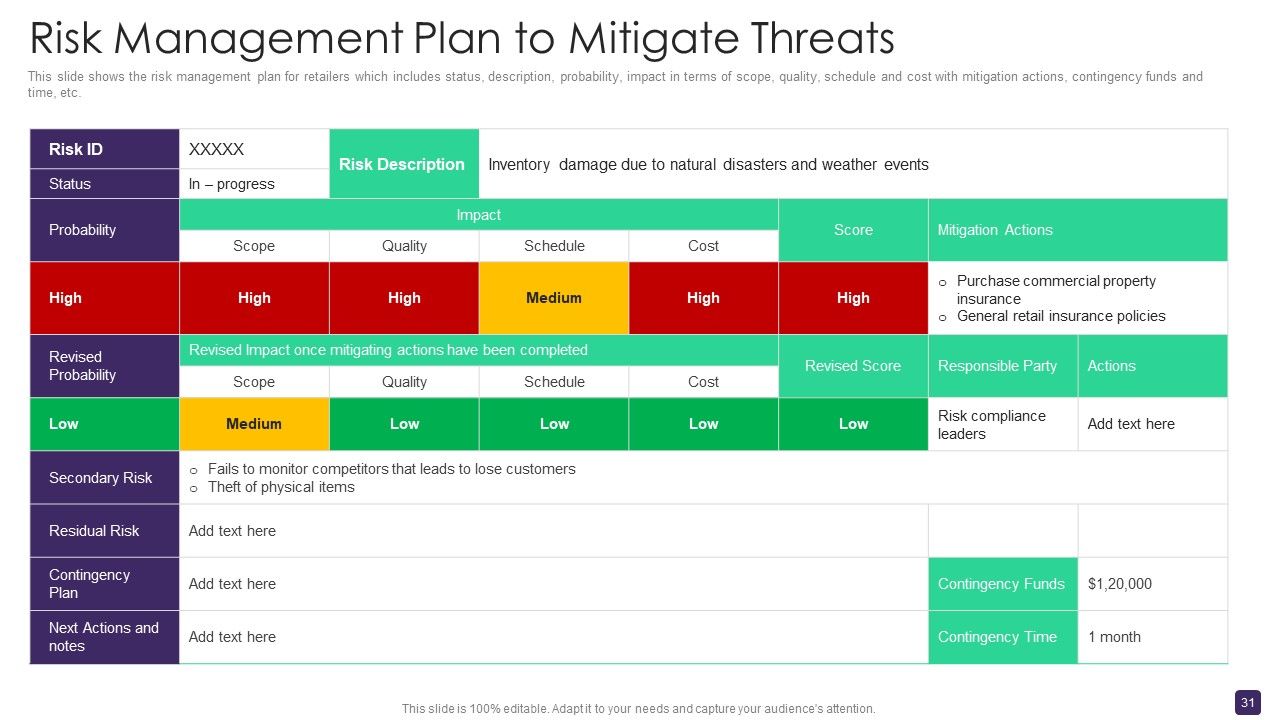Select the Secondary Risk row label
The image size is (1280, 720).
(105, 478)
